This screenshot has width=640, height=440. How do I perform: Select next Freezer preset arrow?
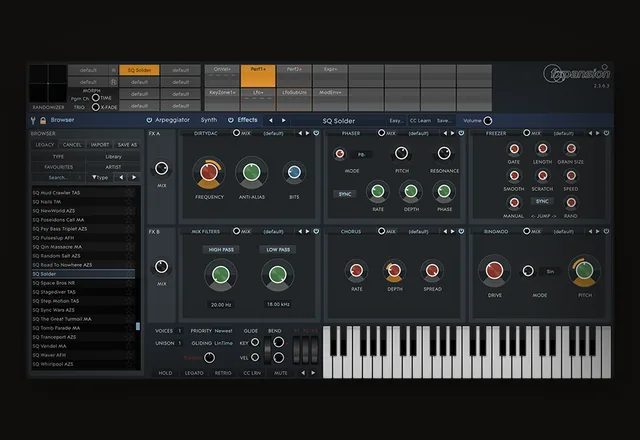coord(598,133)
